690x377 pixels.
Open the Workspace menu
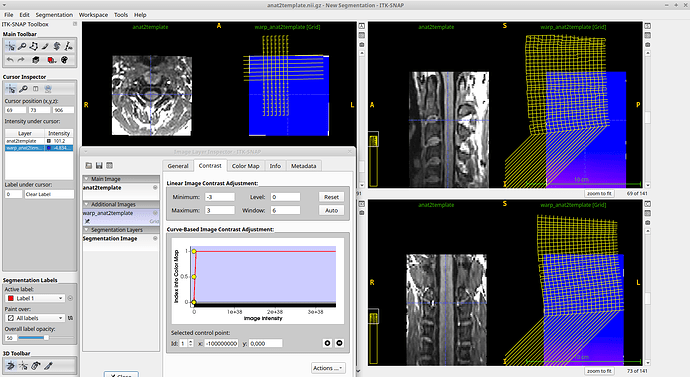[93, 15]
